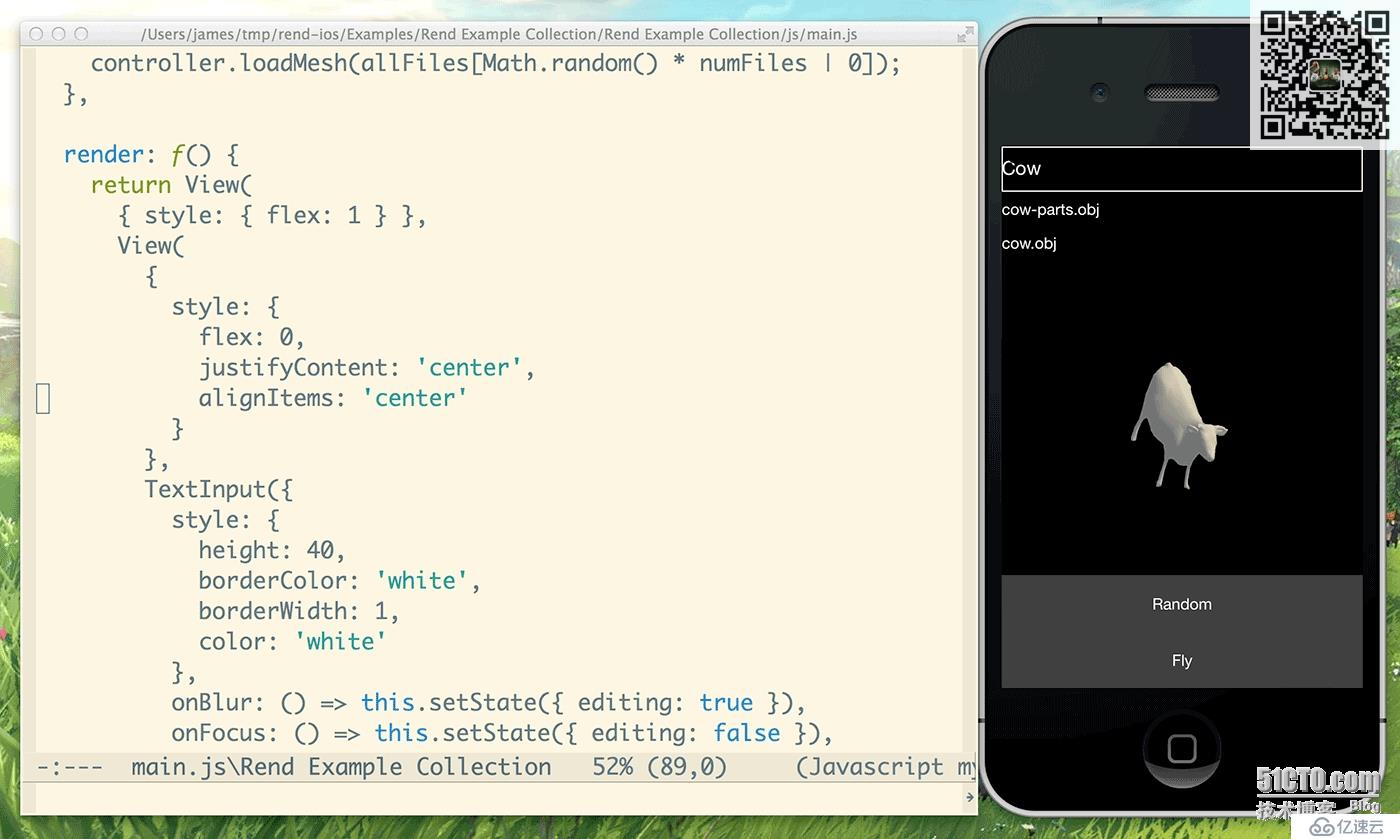Image resolution: width=1400 pixels, height=839 pixels.
Task: Click the editor window close button
Action: (x=37, y=34)
